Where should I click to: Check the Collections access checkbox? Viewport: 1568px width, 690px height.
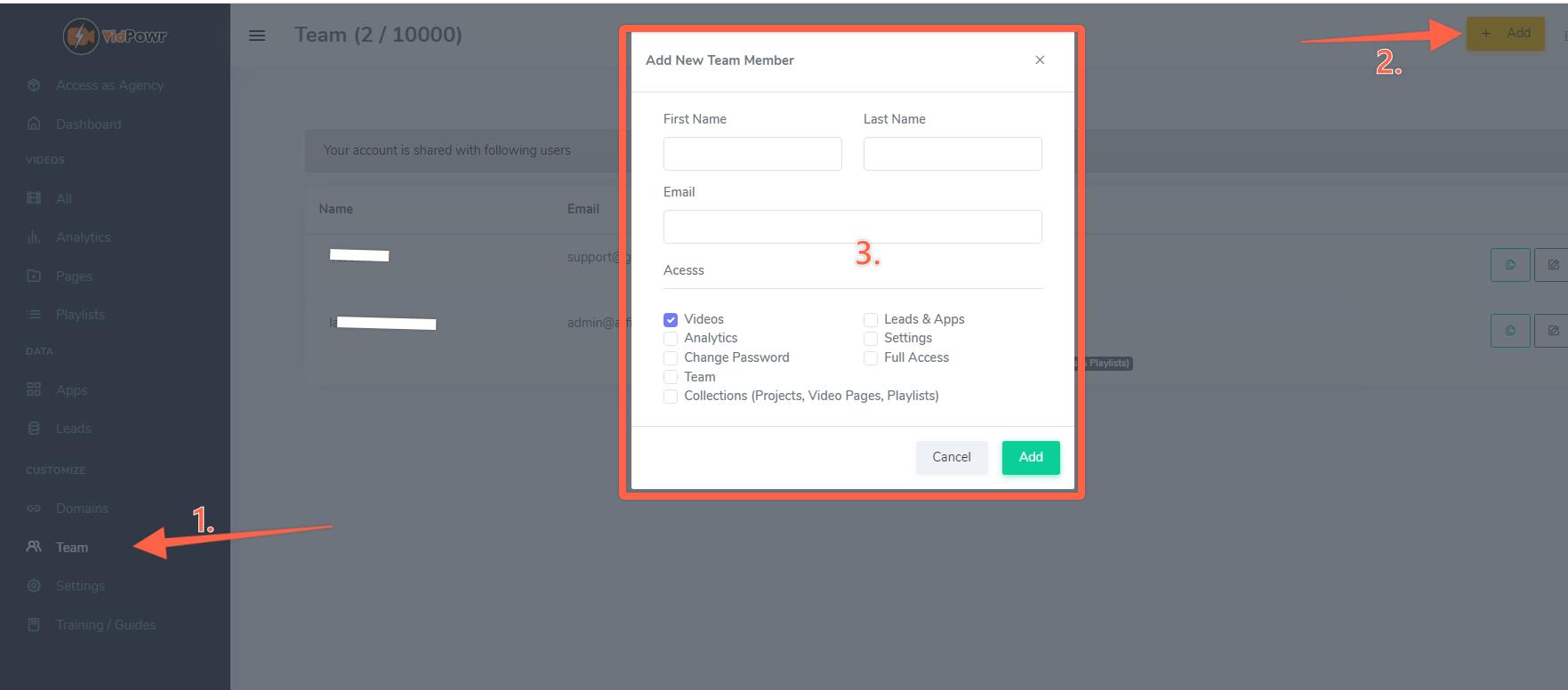(x=671, y=397)
